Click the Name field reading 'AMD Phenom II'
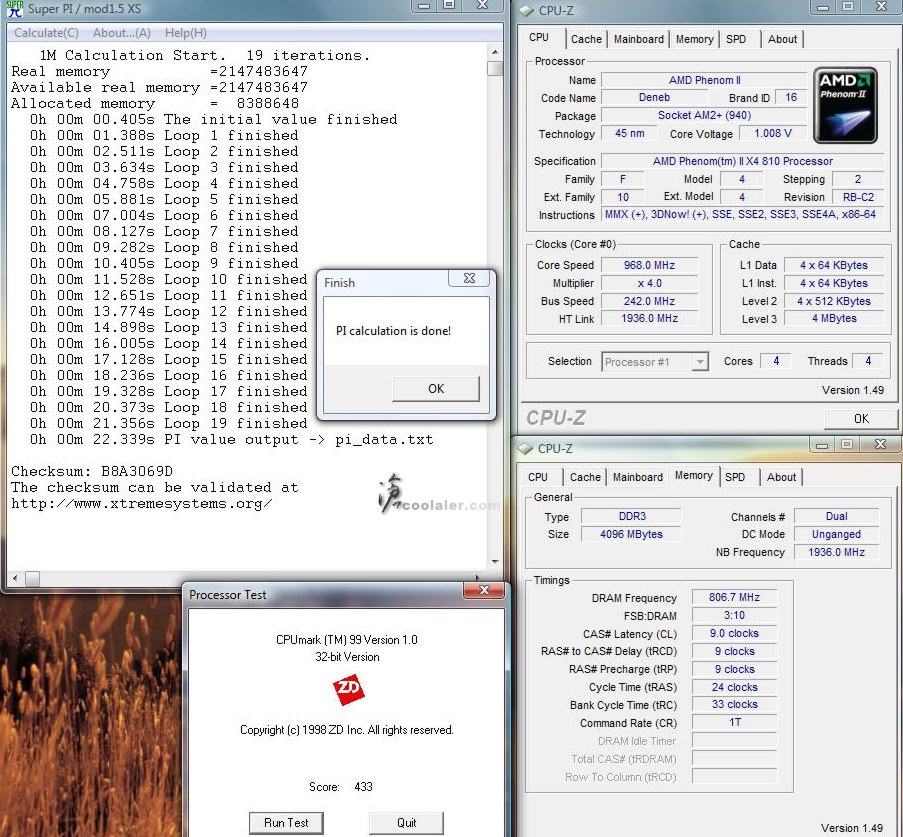903x837 pixels. click(704, 80)
